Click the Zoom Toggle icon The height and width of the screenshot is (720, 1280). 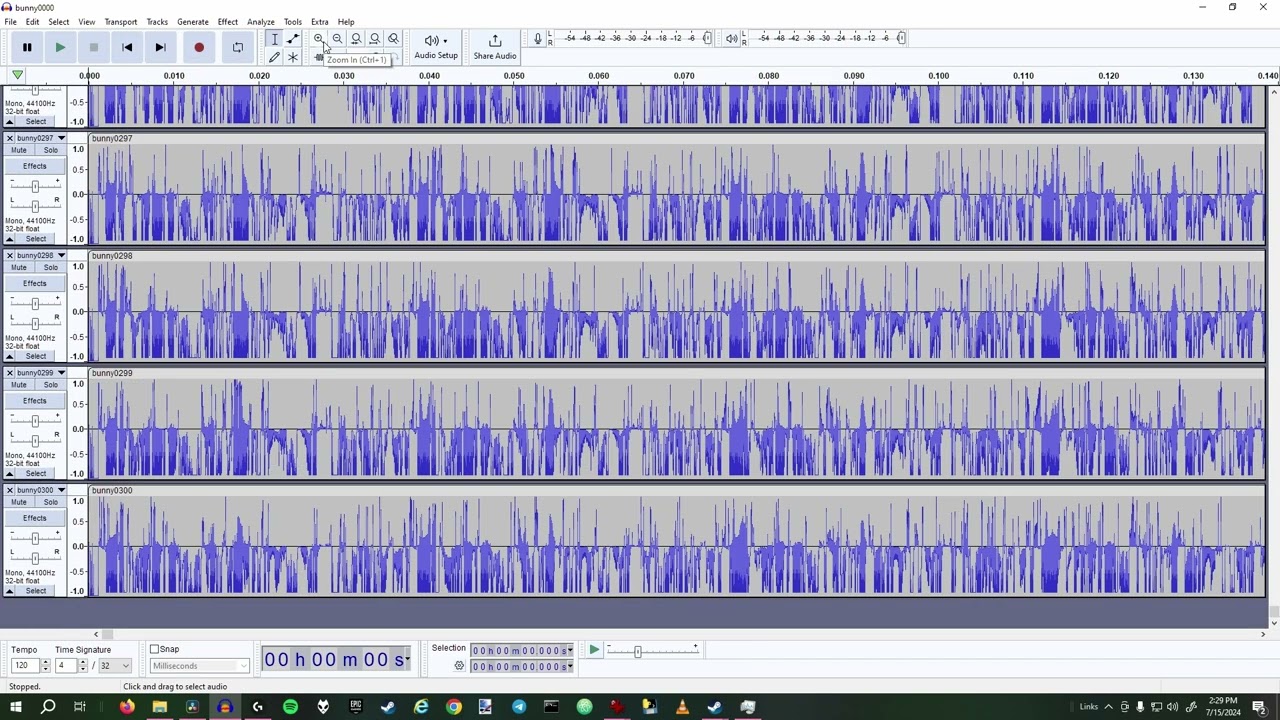(394, 39)
